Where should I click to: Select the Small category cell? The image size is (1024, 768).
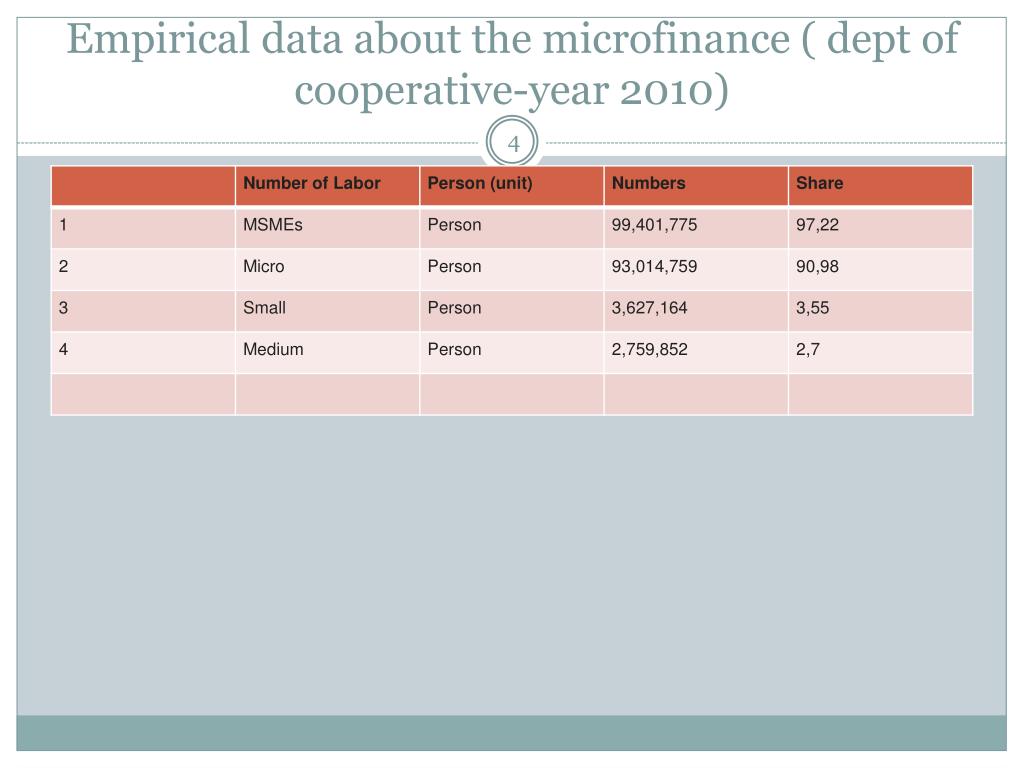click(x=327, y=310)
